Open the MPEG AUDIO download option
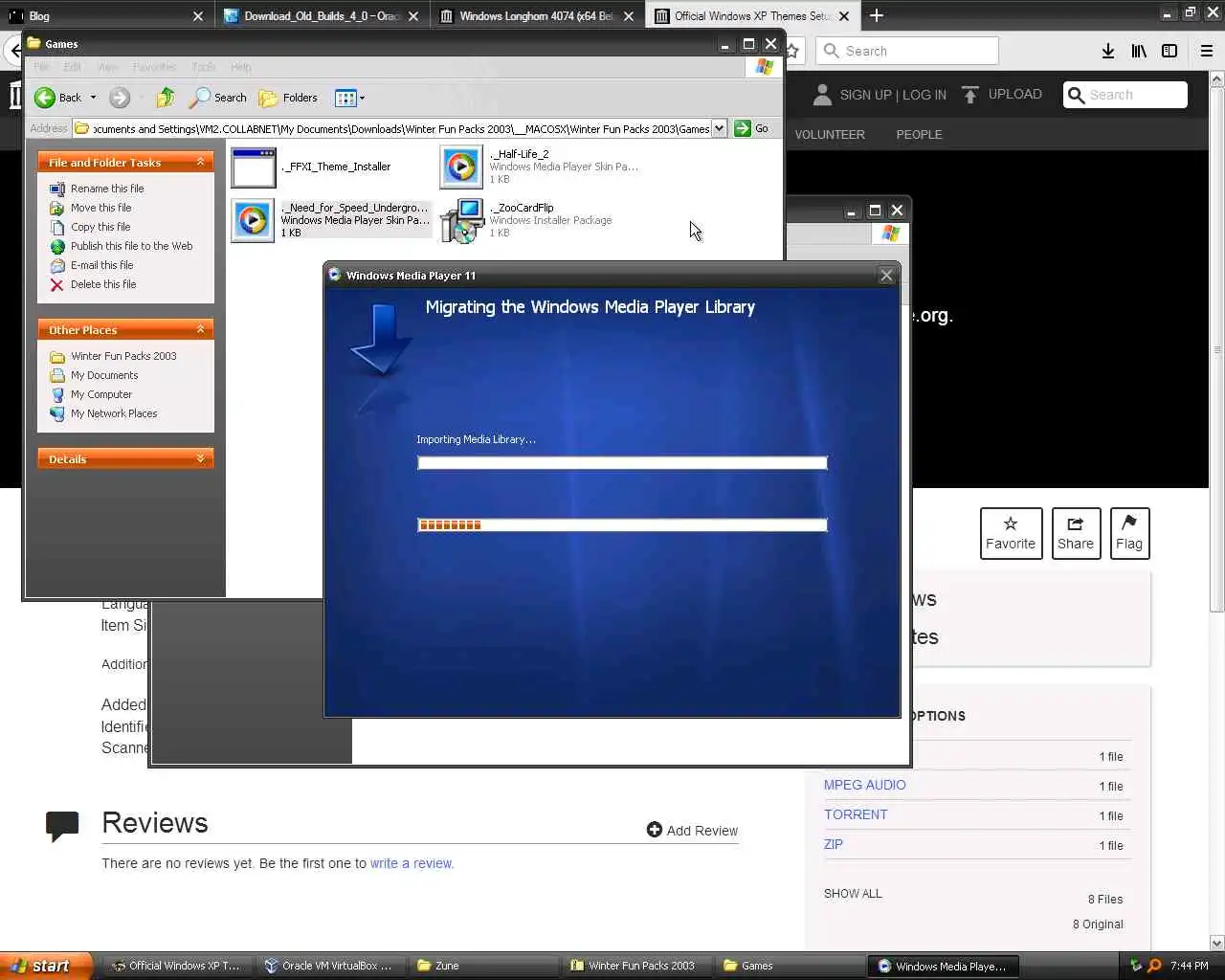The image size is (1225, 980). (x=865, y=785)
